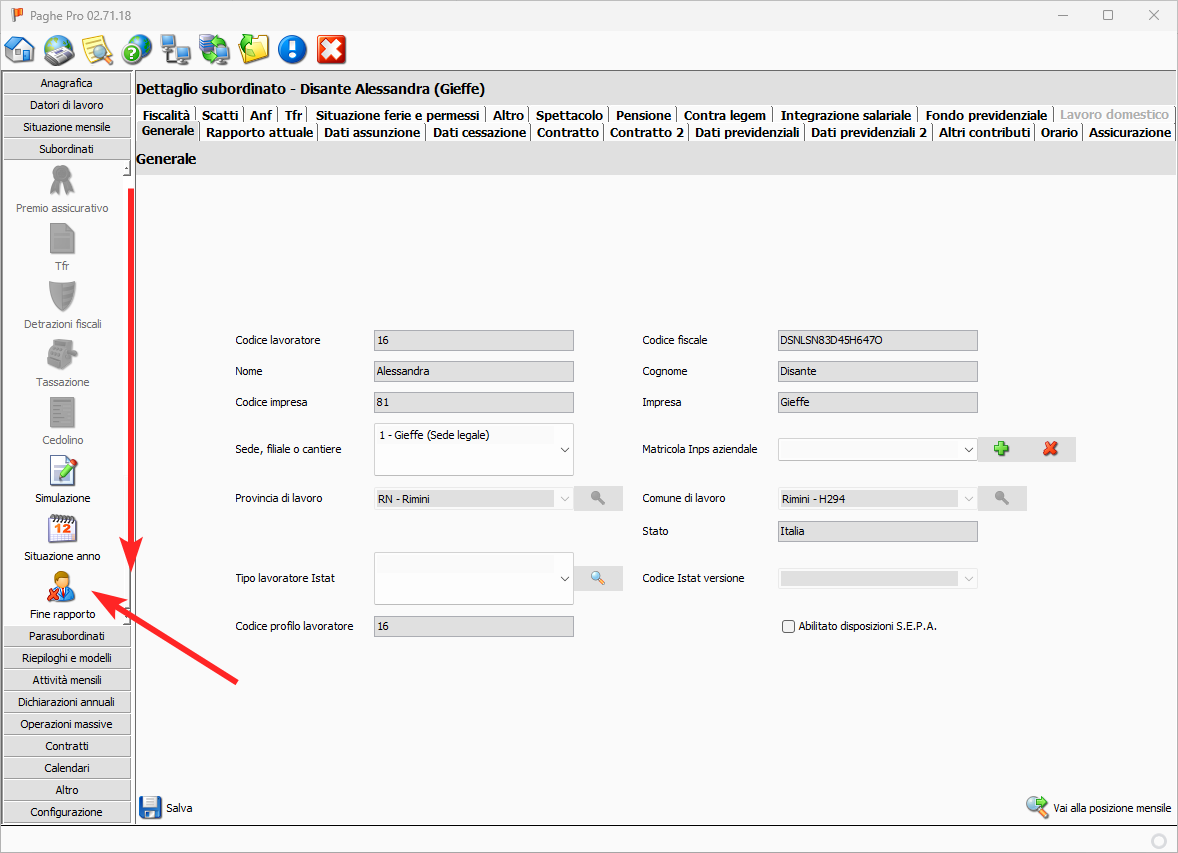Open Situazione anno calendar icon
Viewport: 1178px width, 853px height.
[x=62, y=529]
